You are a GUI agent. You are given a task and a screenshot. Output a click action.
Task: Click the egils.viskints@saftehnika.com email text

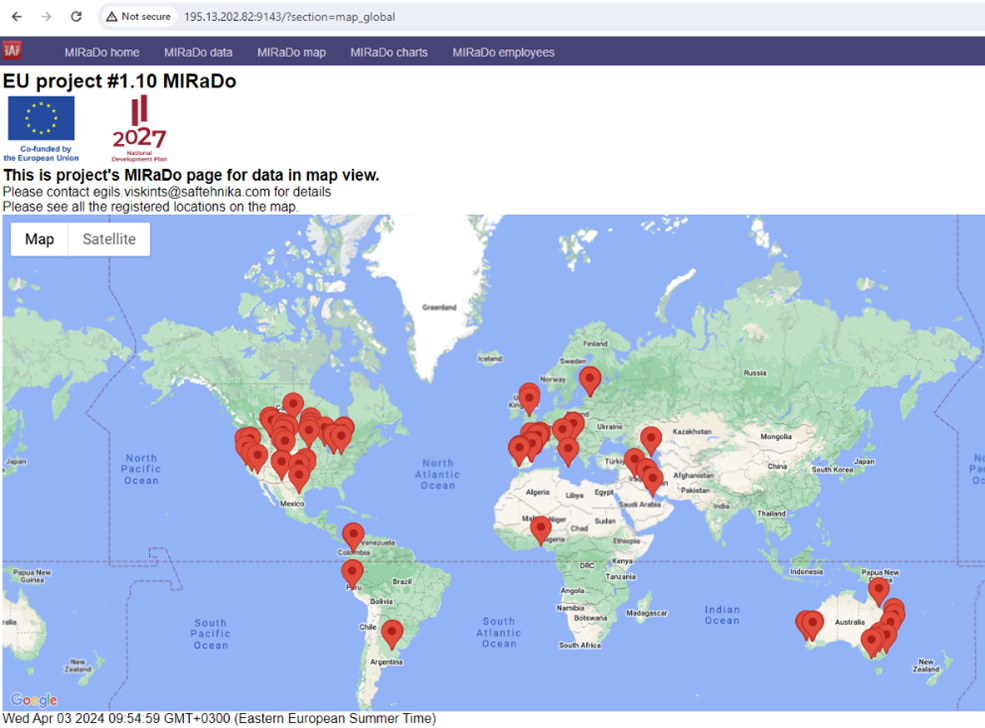tap(182, 192)
